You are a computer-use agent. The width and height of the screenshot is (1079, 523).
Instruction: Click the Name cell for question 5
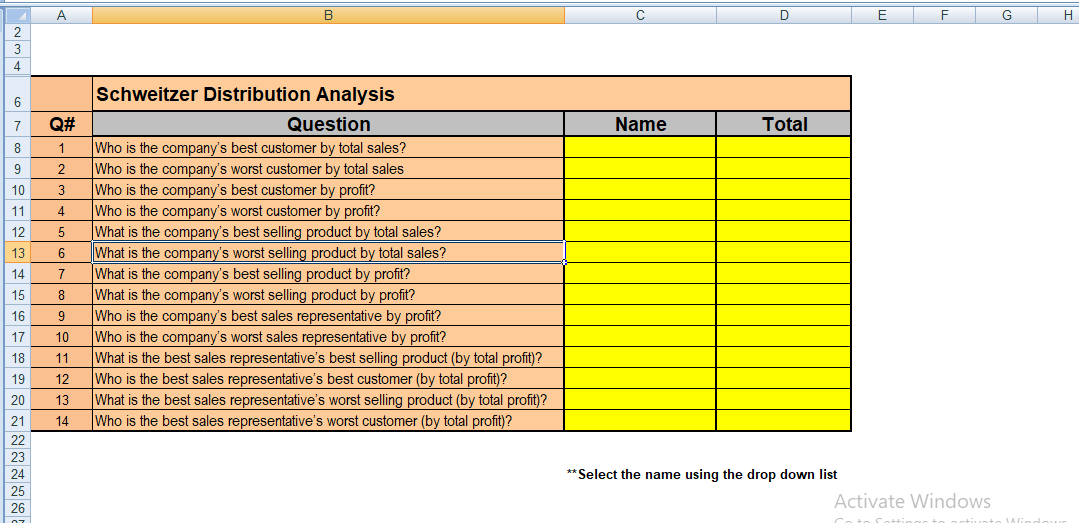click(x=640, y=231)
